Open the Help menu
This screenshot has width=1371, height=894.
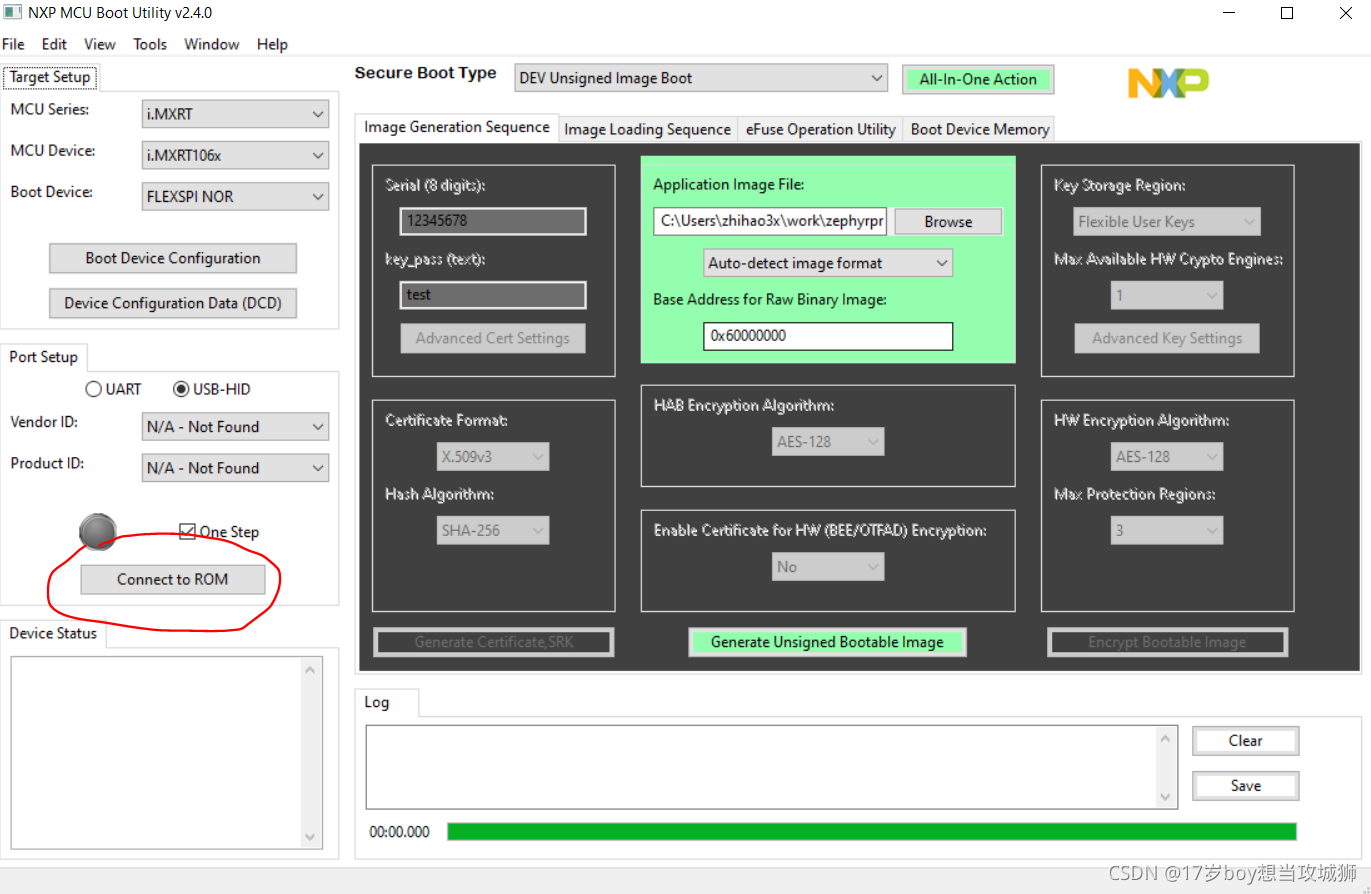click(x=272, y=44)
